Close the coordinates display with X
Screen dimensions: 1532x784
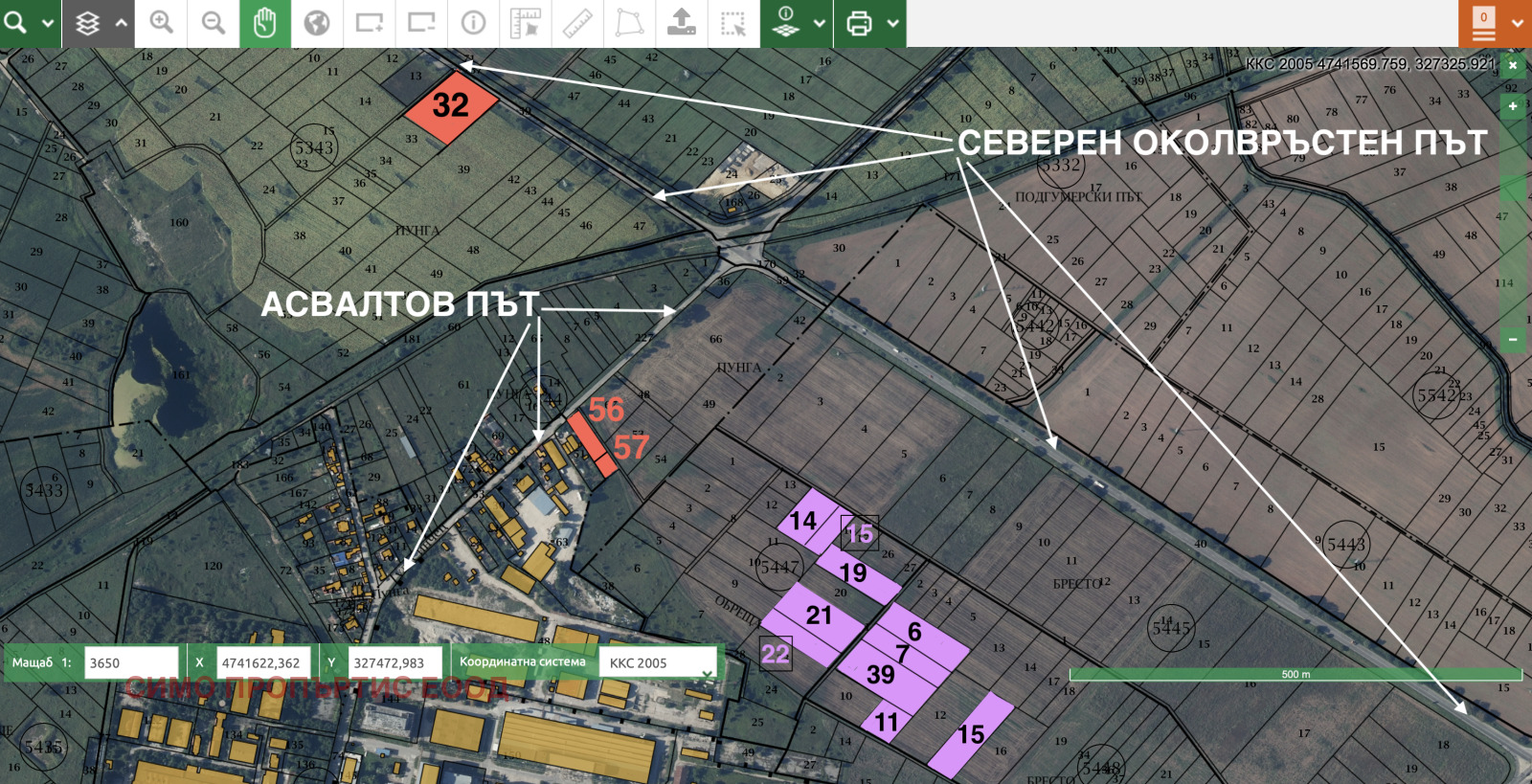[1513, 65]
